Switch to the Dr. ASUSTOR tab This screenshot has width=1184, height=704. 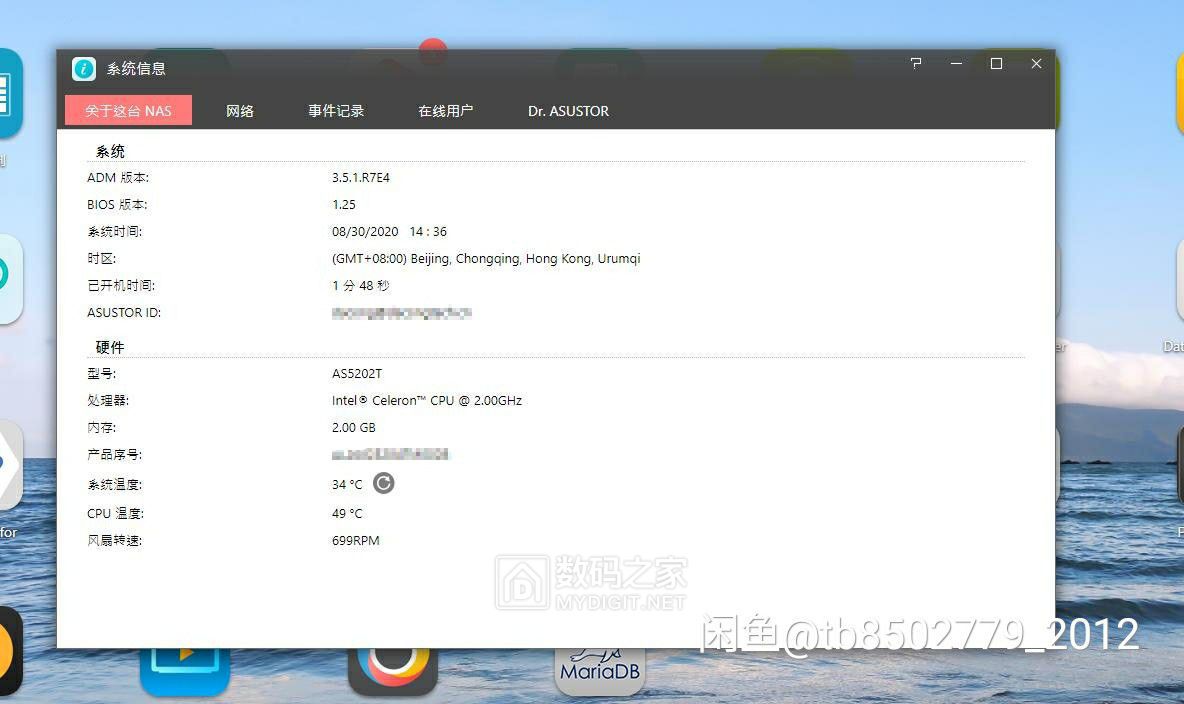(x=569, y=111)
